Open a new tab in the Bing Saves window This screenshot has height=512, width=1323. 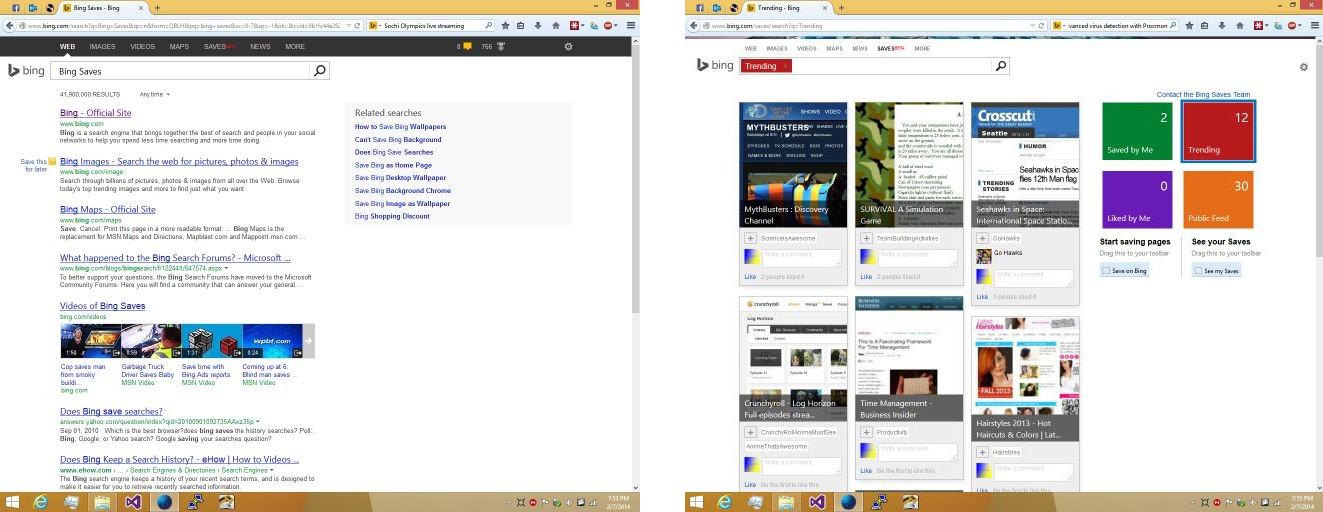click(157, 7)
